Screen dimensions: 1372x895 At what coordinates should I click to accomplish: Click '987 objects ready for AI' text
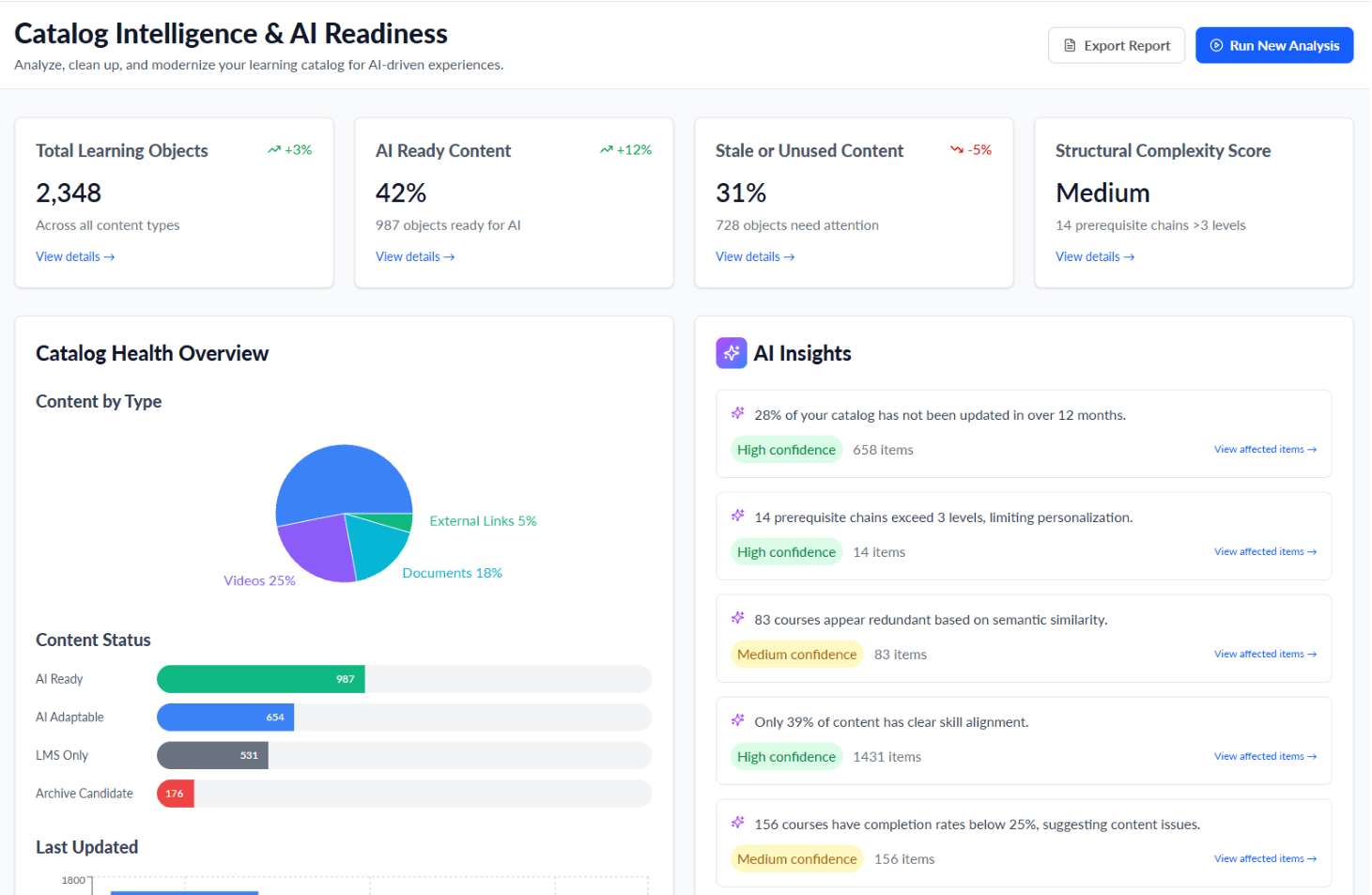click(448, 225)
